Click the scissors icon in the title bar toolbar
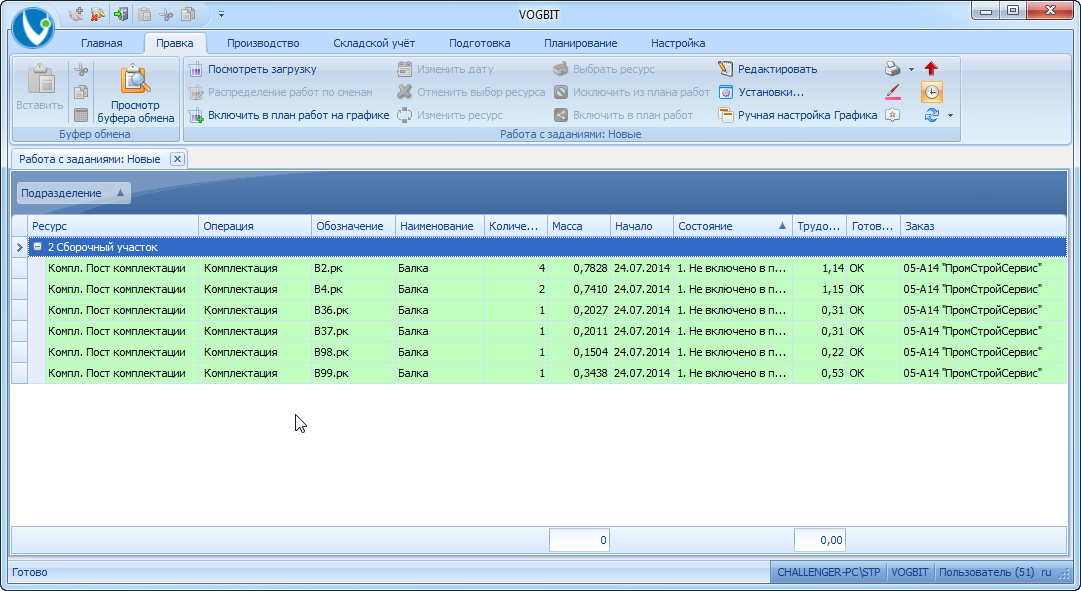 click(165, 14)
